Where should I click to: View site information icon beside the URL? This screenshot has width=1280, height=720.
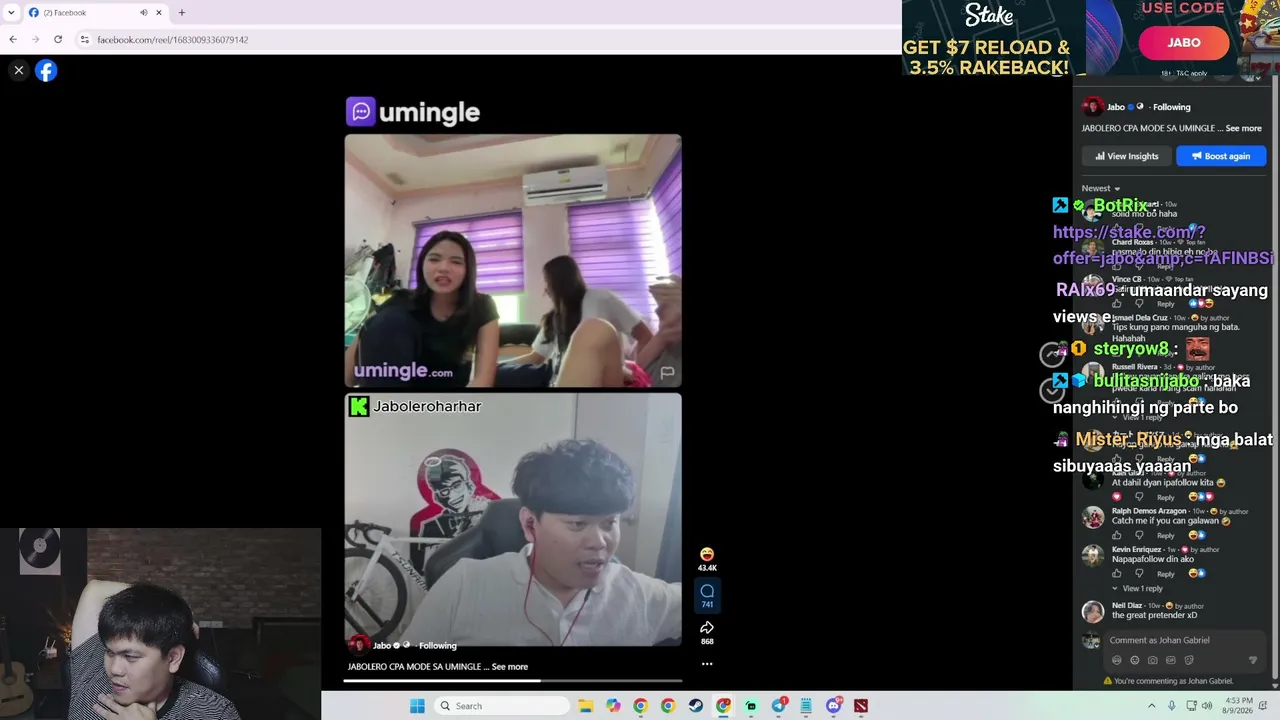click(85, 40)
